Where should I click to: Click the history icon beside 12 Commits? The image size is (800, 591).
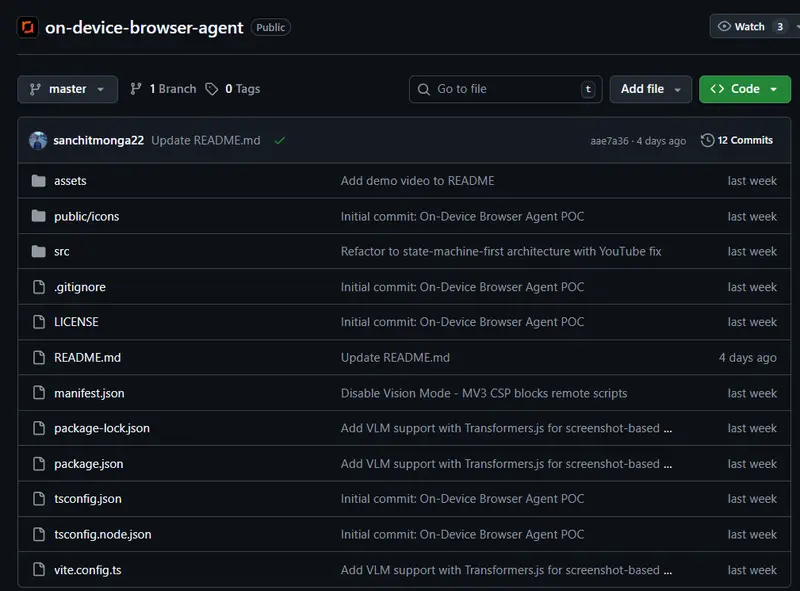click(x=706, y=140)
